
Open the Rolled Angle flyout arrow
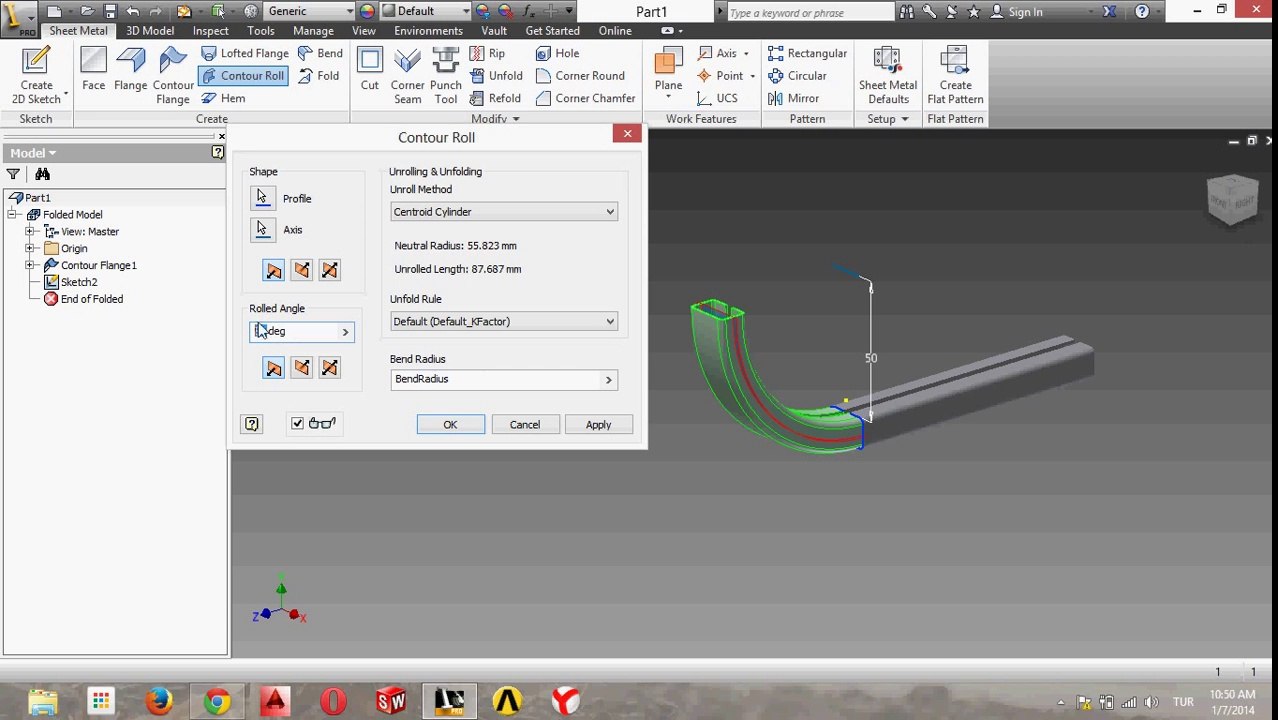coord(345,332)
